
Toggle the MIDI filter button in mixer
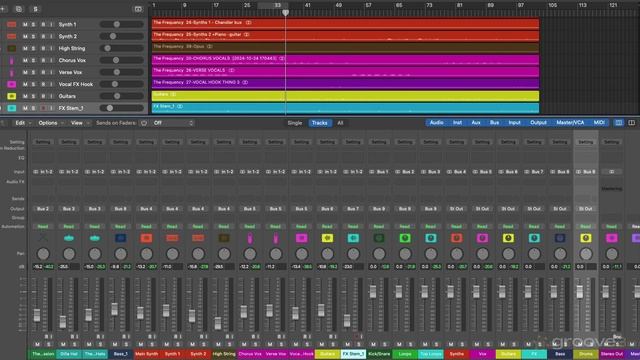point(599,122)
